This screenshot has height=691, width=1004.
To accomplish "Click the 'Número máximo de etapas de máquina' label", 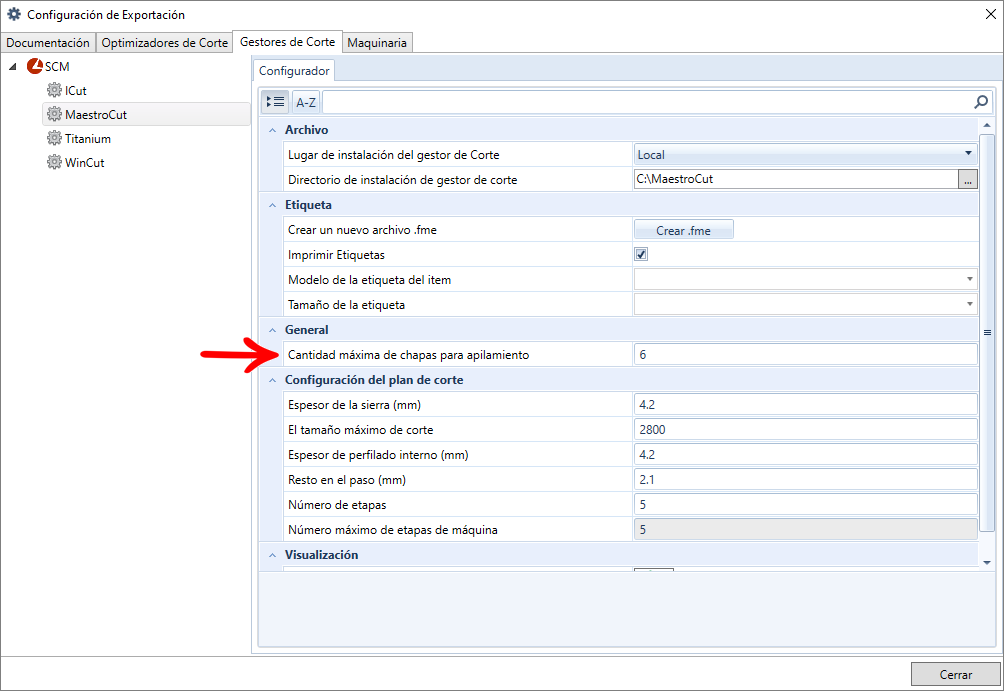I will (x=393, y=530).
